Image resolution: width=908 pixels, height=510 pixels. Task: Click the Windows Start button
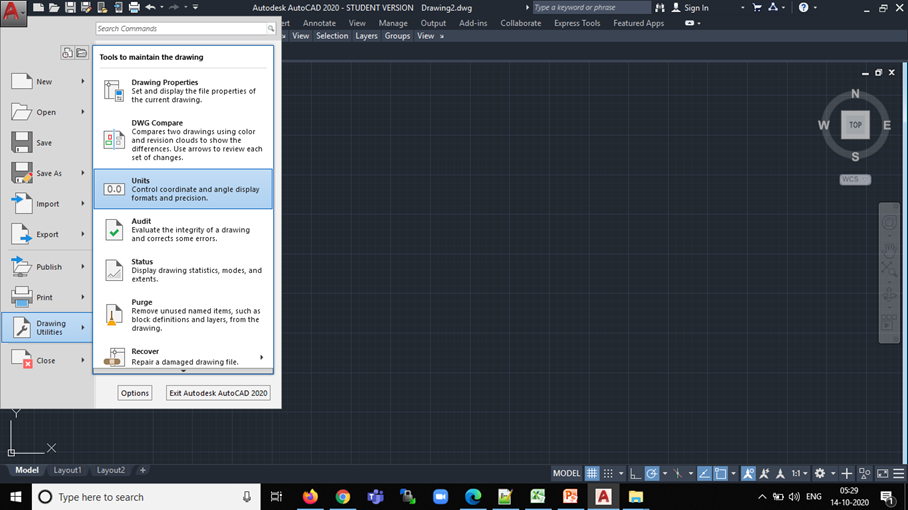pos(16,497)
